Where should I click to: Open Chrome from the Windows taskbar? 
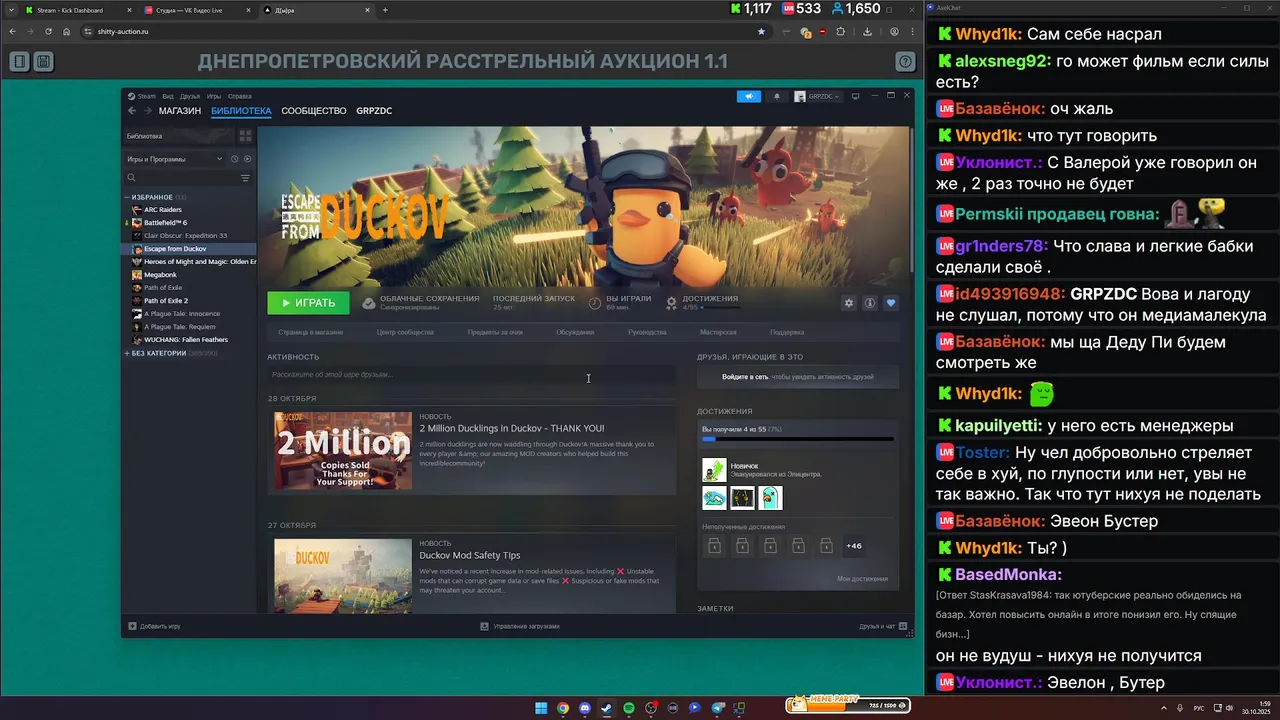(563, 708)
